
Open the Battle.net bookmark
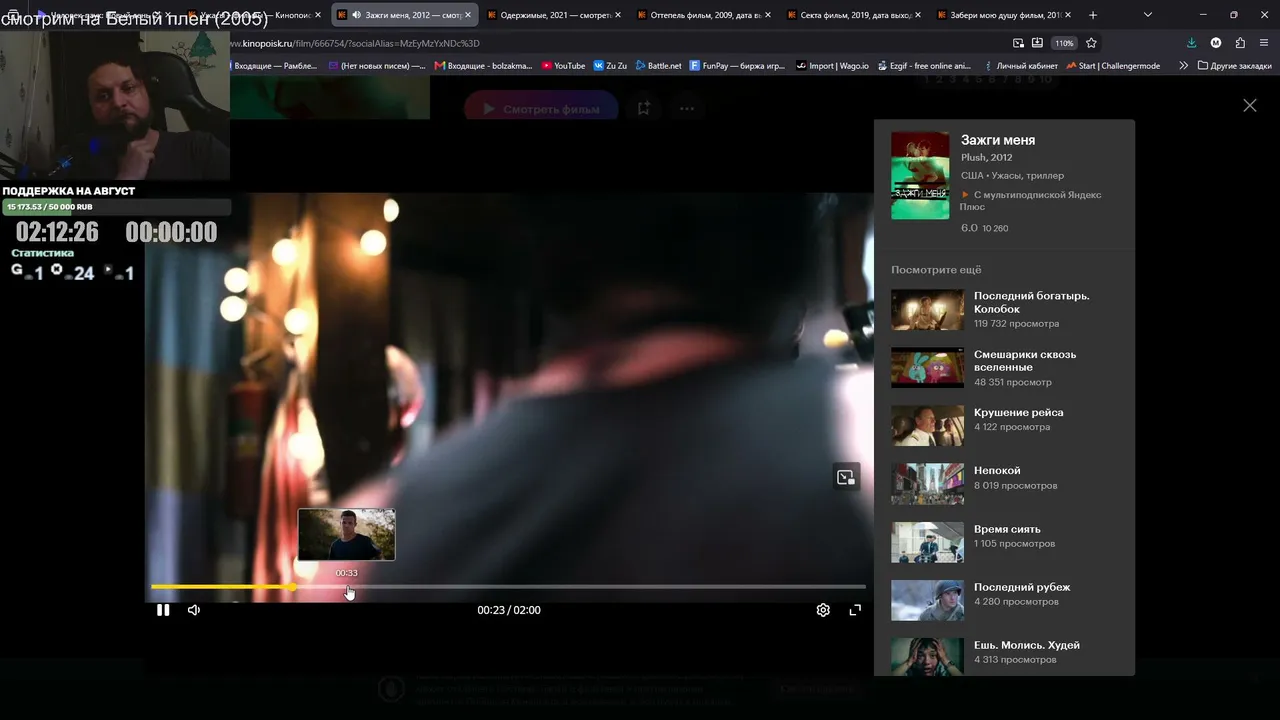(658, 66)
